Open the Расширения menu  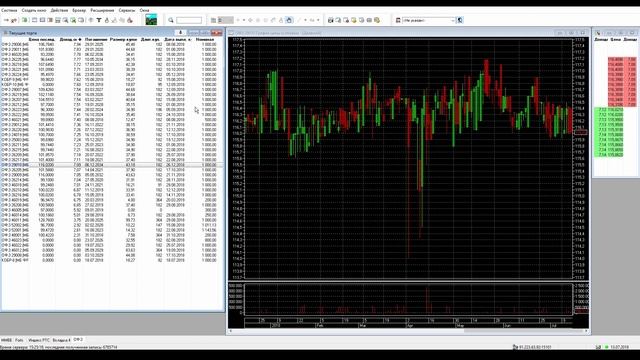click(102, 10)
